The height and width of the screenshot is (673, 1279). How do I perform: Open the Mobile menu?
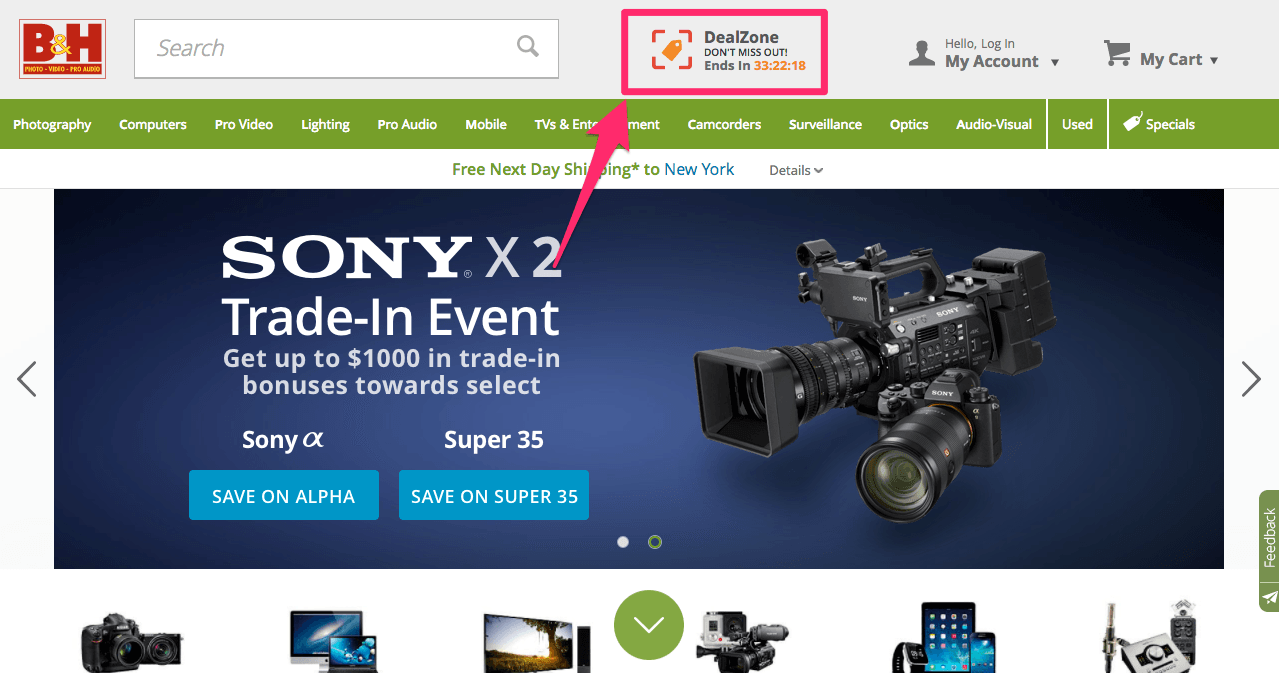486,124
